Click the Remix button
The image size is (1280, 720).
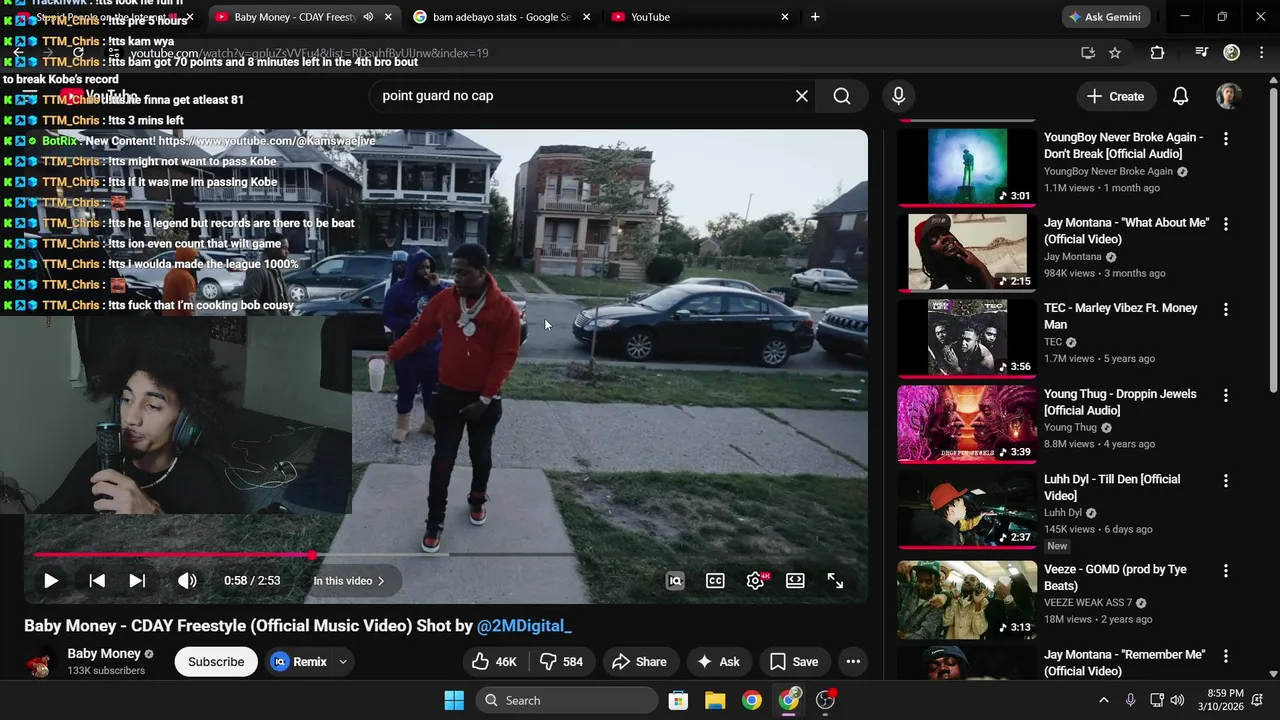(300, 662)
